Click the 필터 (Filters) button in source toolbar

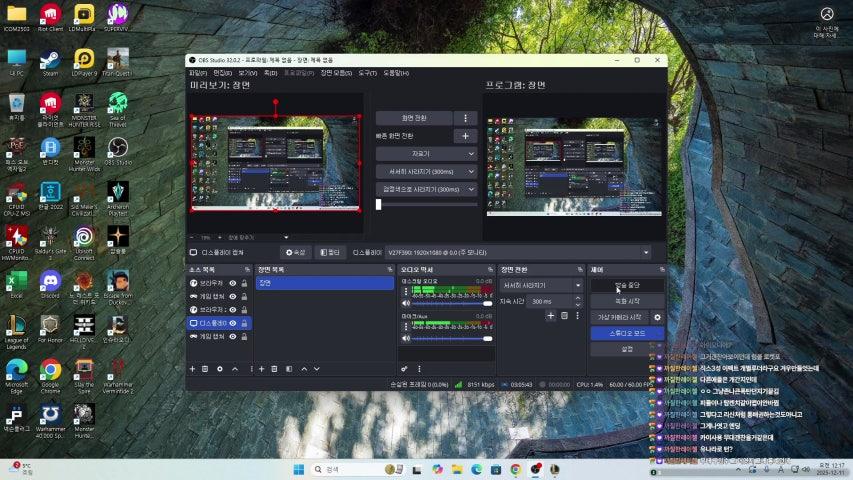(x=330, y=253)
